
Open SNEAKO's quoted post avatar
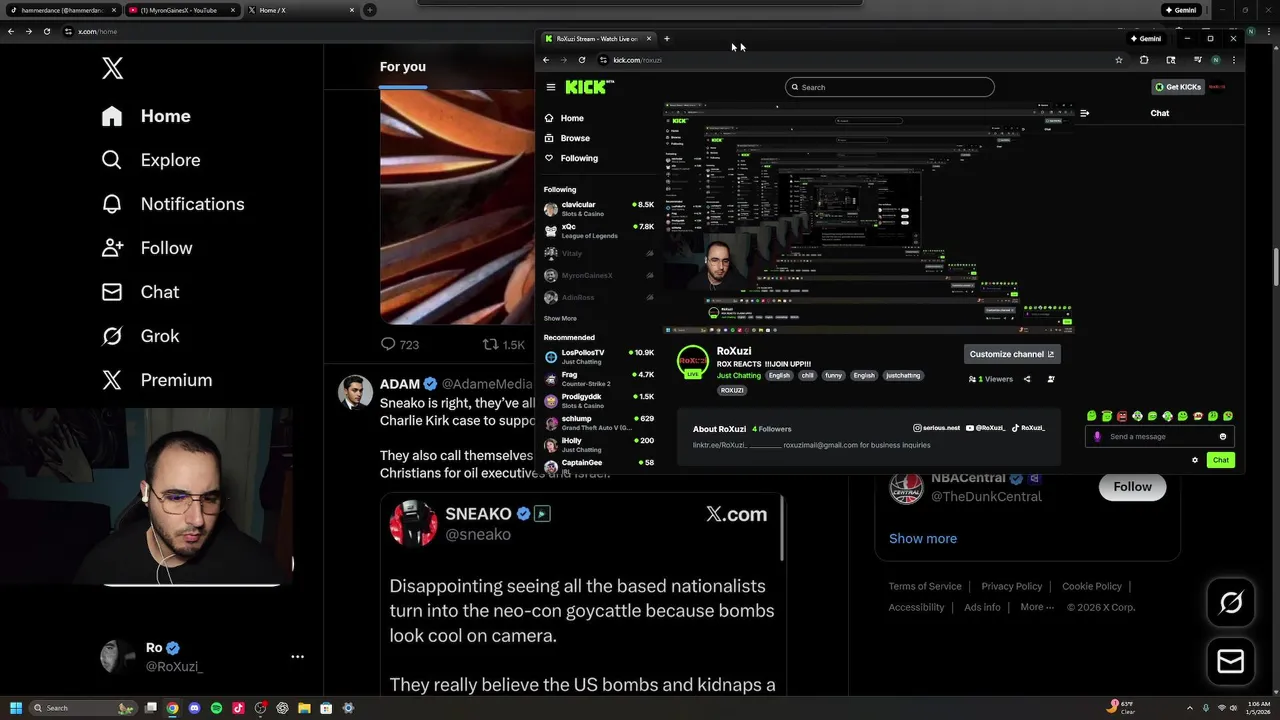pos(413,523)
